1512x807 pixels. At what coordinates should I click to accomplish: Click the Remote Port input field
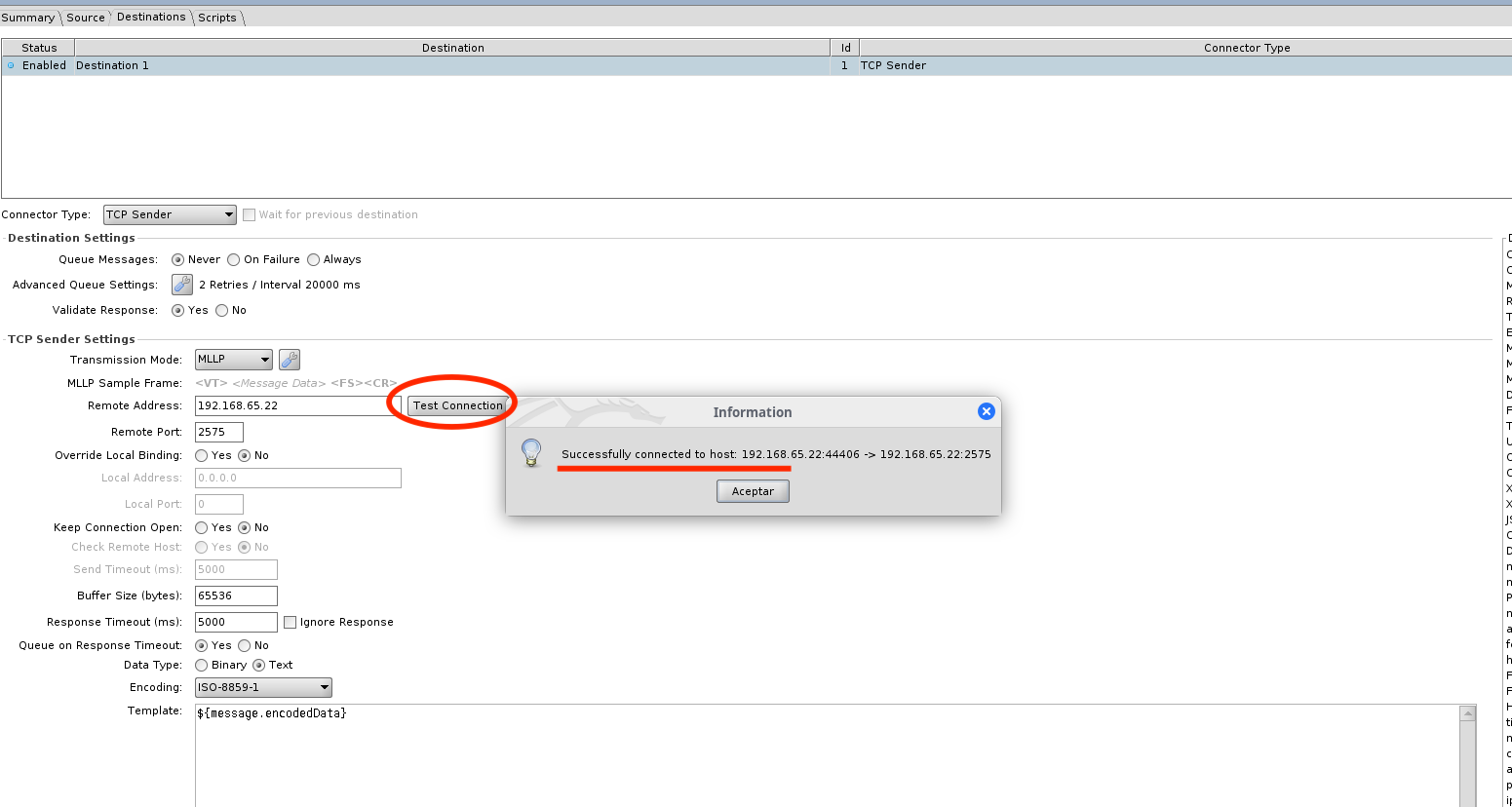click(218, 432)
